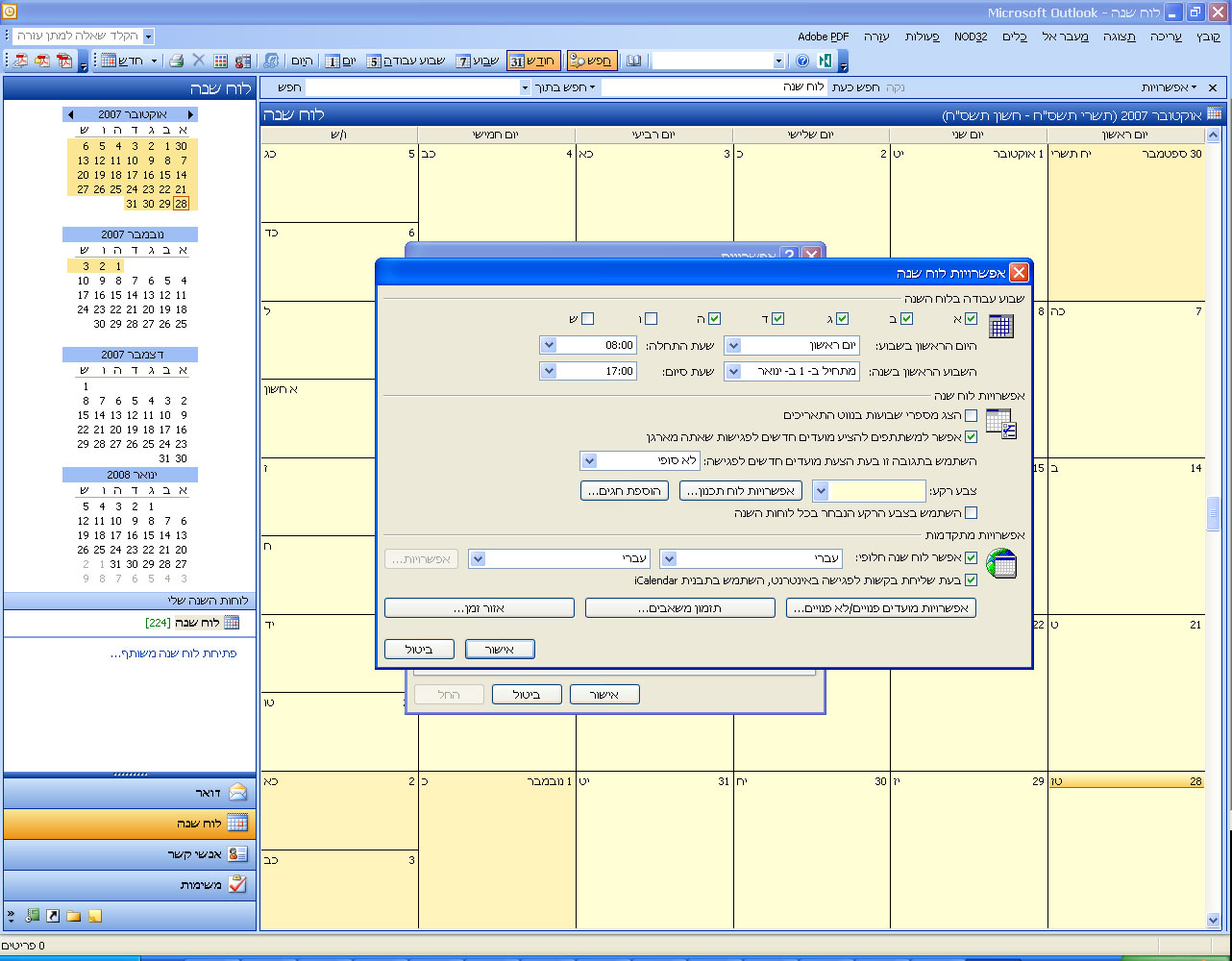
Task: Click the New (חדש) calendar item button
Action: click(x=122, y=61)
